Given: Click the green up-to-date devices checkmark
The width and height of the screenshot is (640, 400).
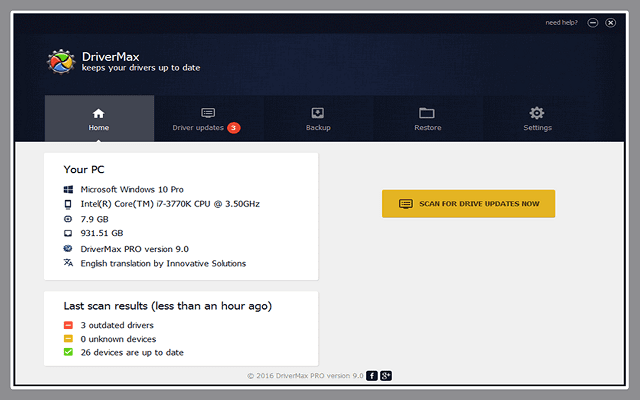Looking at the screenshot, I should [68, 352].
